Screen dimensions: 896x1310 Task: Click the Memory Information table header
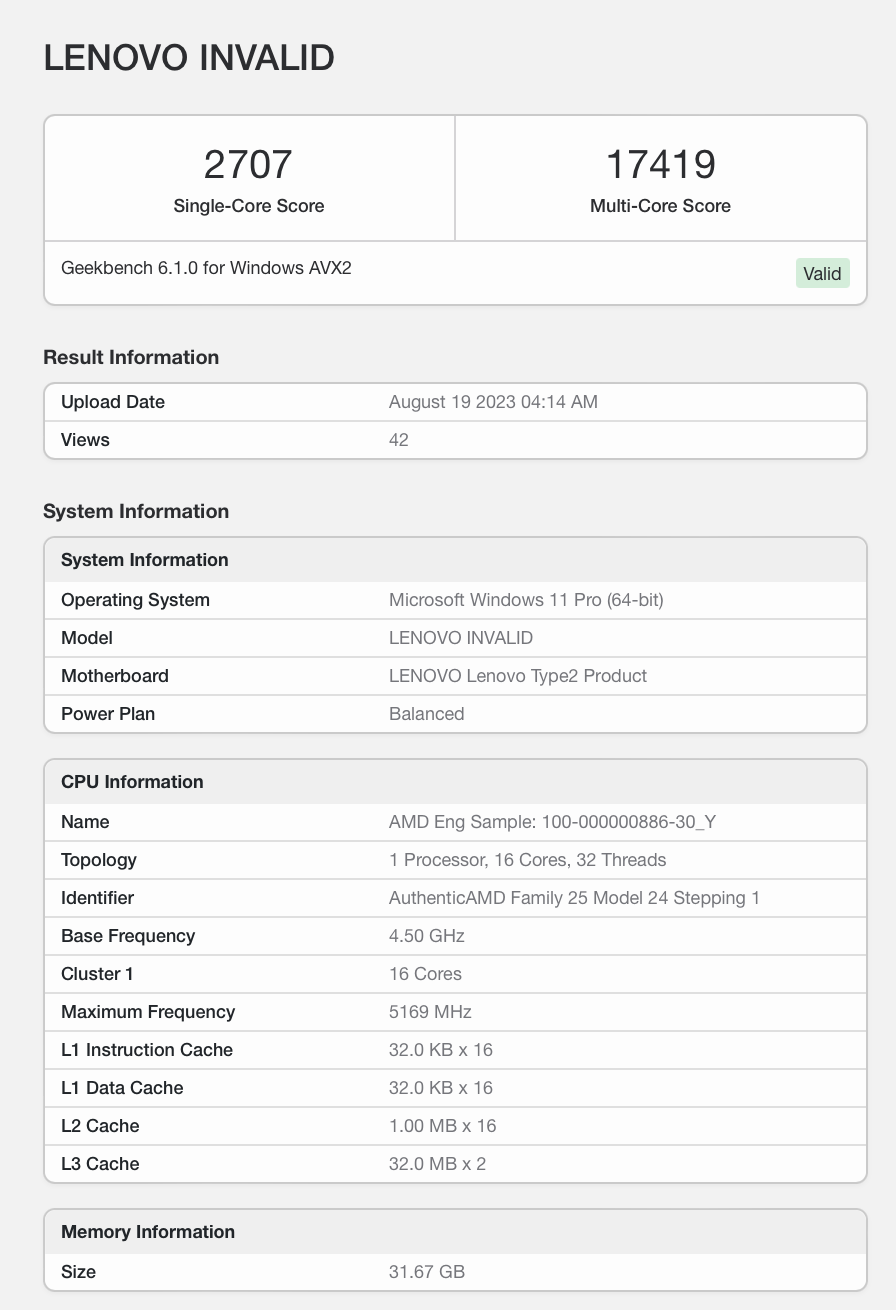click(x=148, y=1232)
